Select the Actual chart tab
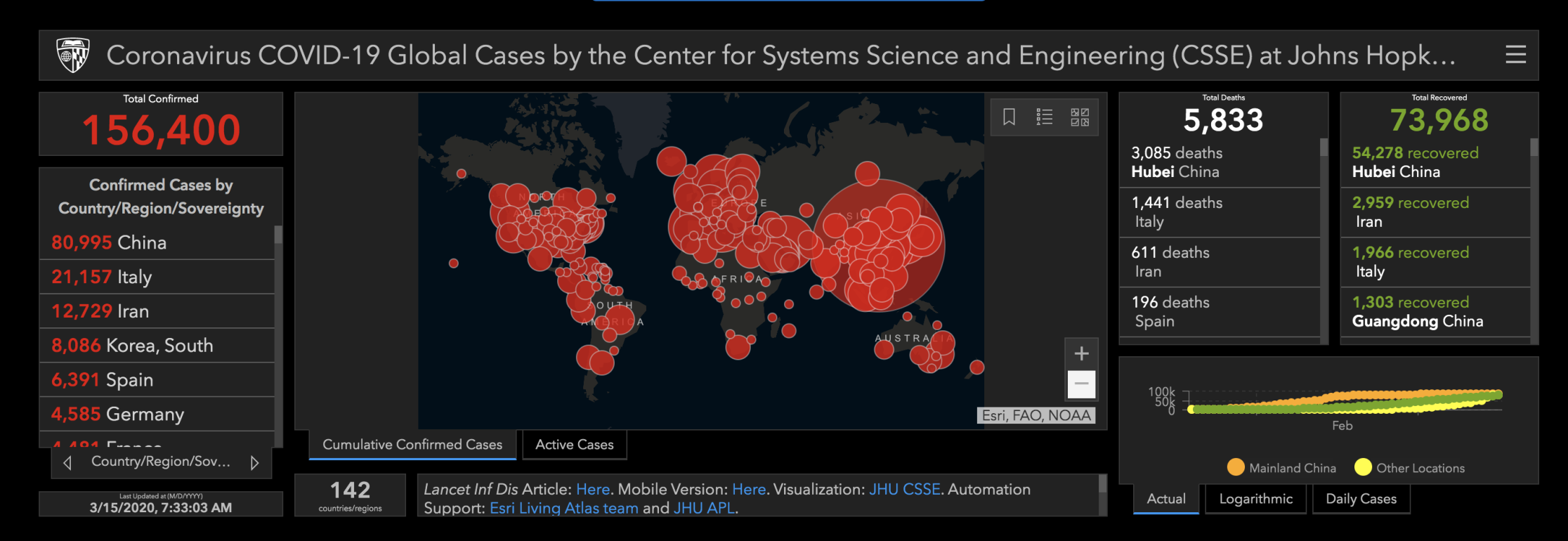Viewport: 1568px width, 541px height. tap(1166, 499)
